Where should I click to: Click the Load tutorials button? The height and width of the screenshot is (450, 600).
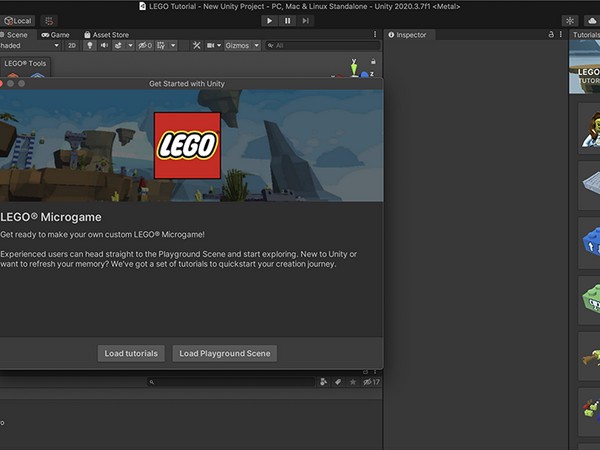[x=131, y=353]
